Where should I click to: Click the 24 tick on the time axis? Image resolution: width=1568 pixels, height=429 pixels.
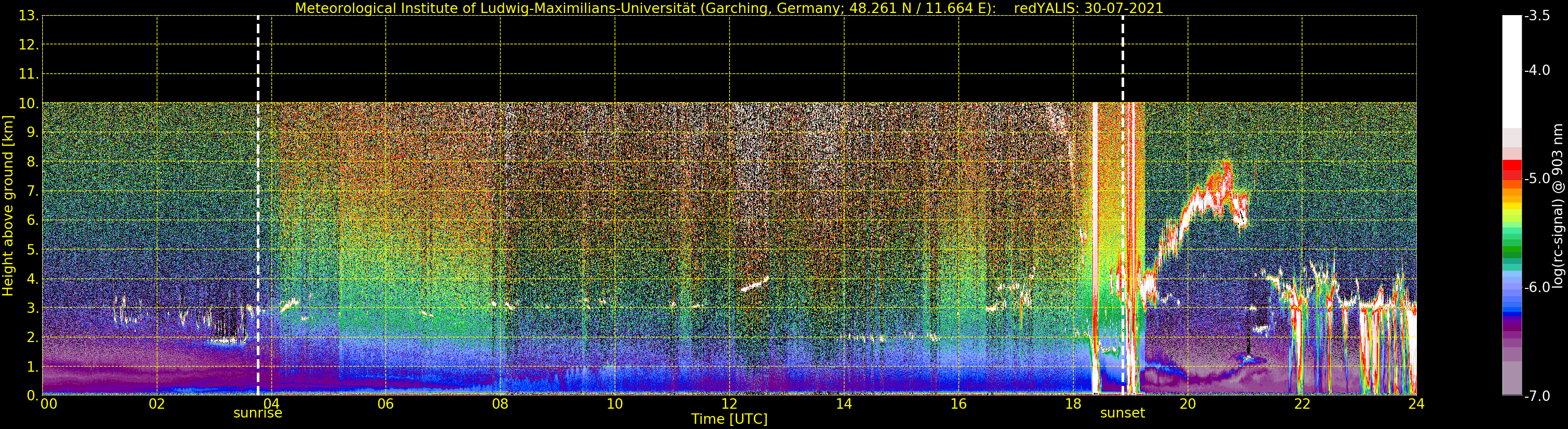click(x=1416, y=403)
